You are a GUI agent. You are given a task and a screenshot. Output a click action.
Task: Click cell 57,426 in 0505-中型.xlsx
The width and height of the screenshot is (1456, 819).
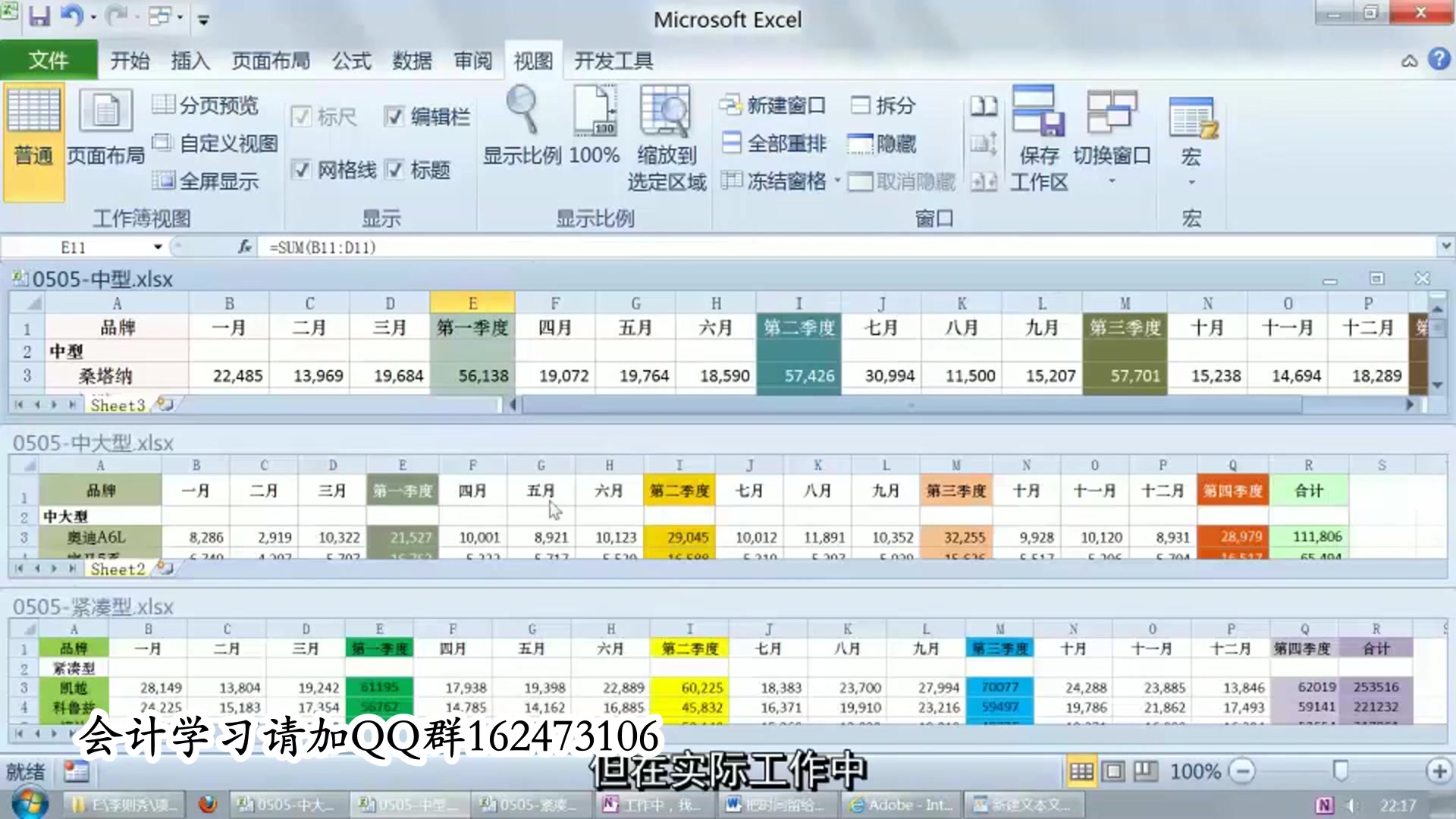[798, 375]
